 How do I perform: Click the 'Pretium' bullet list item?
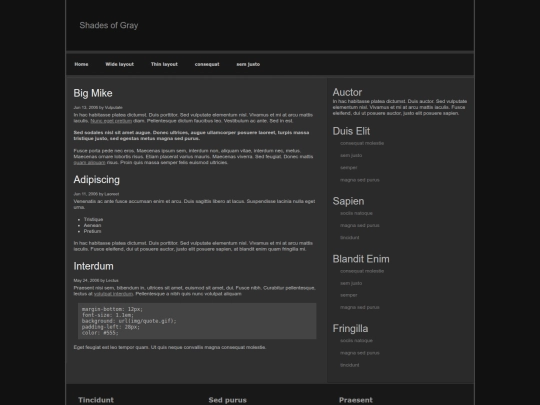tap(92, 231)
